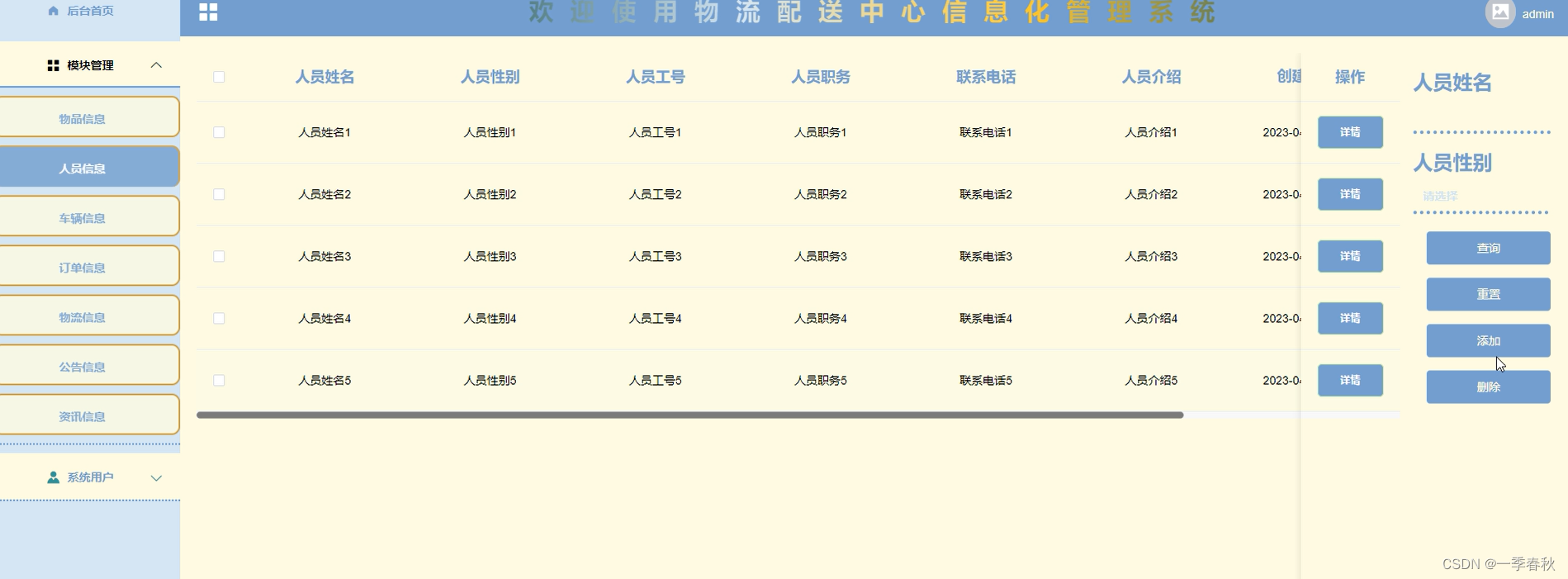Check the row for 人员姓名4
This screenshot has height=579, width=1568.
pyautogui.click(x=219, y=318)
